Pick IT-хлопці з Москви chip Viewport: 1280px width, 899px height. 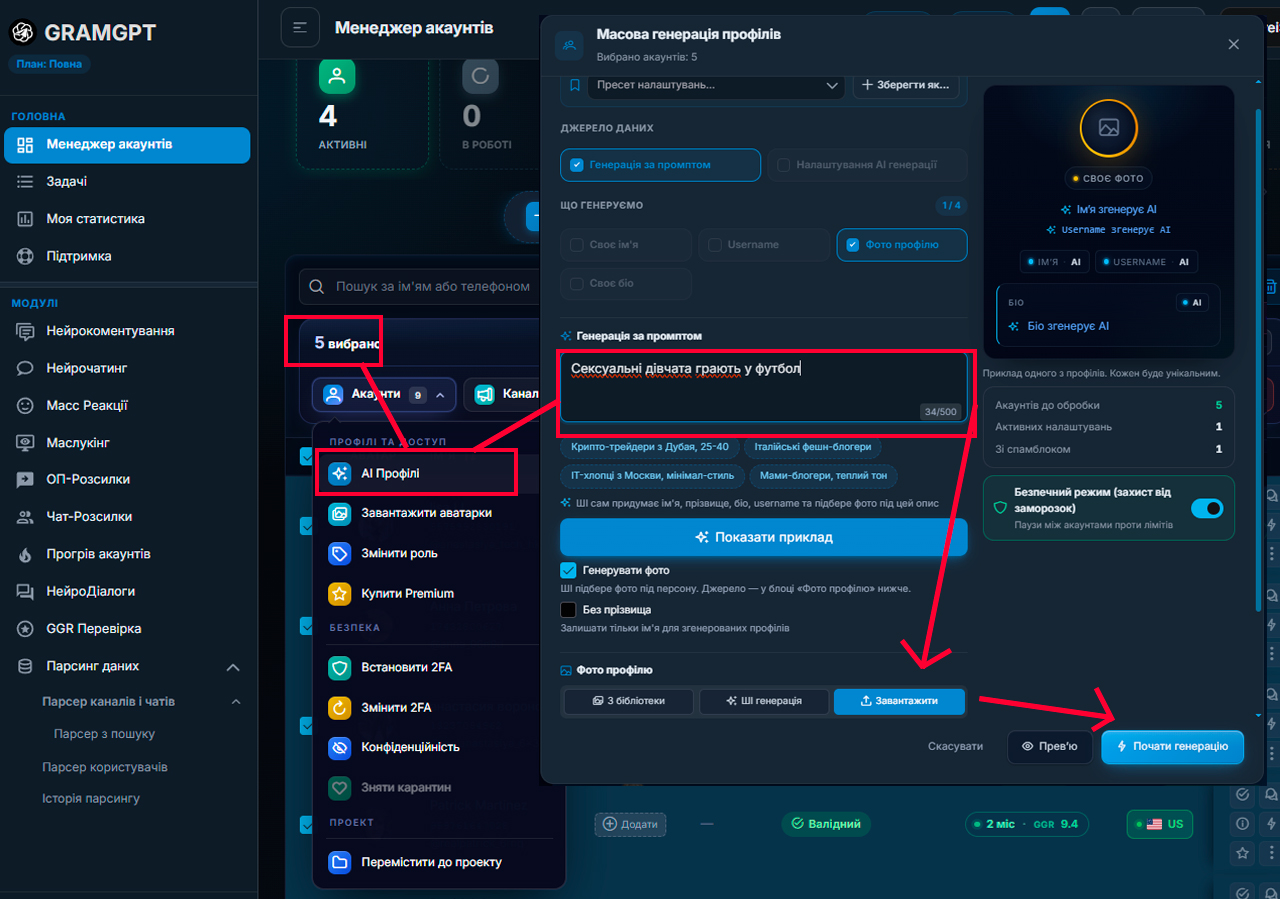653,476
